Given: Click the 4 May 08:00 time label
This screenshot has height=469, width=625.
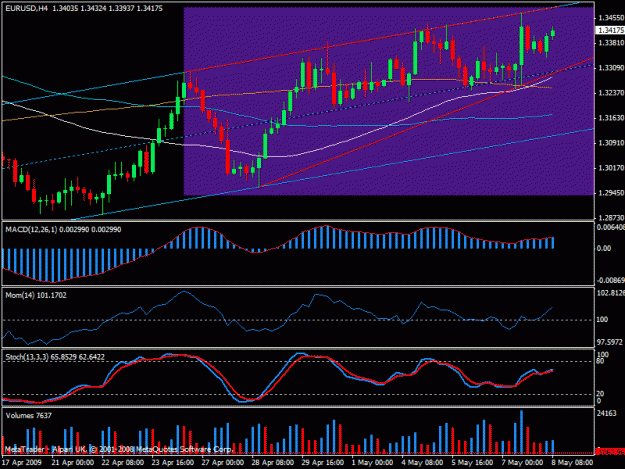Looking at the screenshot, I should pos(422,463).
